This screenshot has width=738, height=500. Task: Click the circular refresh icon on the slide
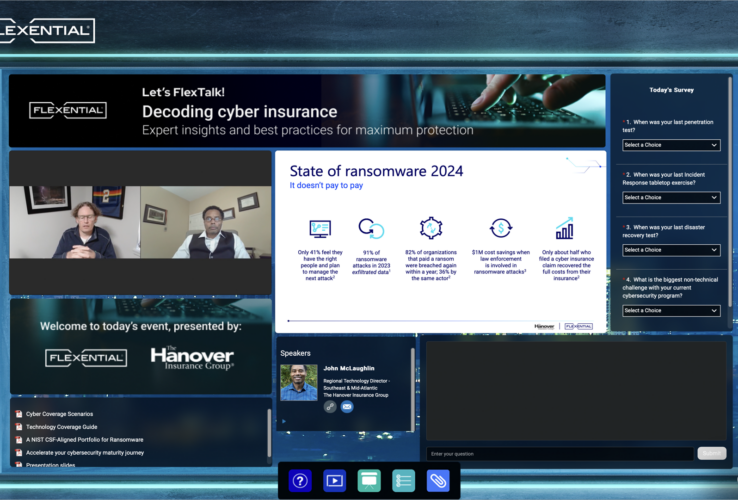(371, 228)
